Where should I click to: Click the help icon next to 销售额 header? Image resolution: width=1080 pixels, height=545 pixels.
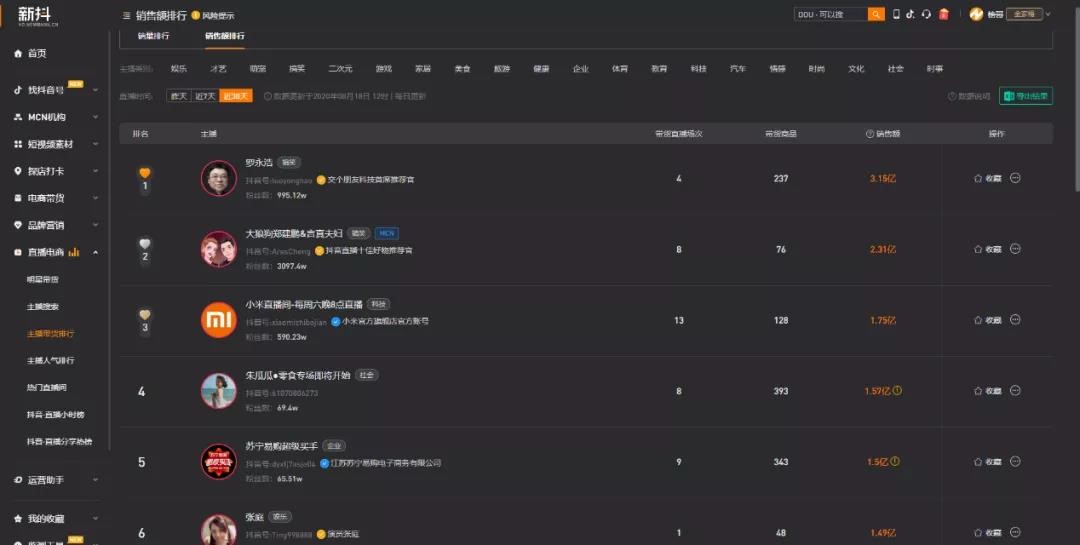870,134
